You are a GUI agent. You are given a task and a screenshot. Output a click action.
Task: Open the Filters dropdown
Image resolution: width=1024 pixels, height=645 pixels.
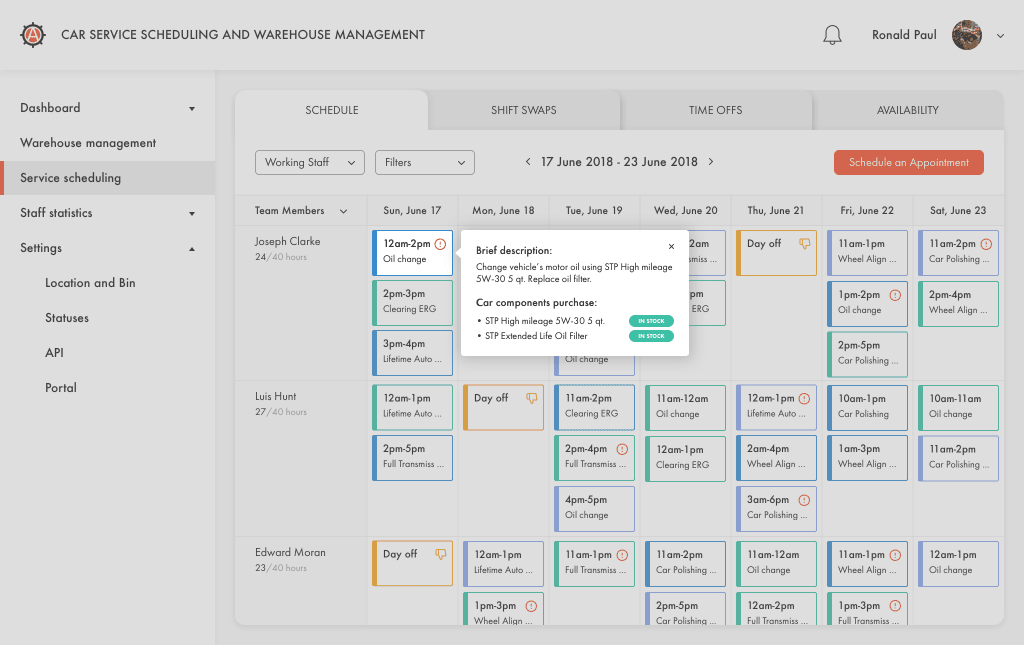coord(424,163)
